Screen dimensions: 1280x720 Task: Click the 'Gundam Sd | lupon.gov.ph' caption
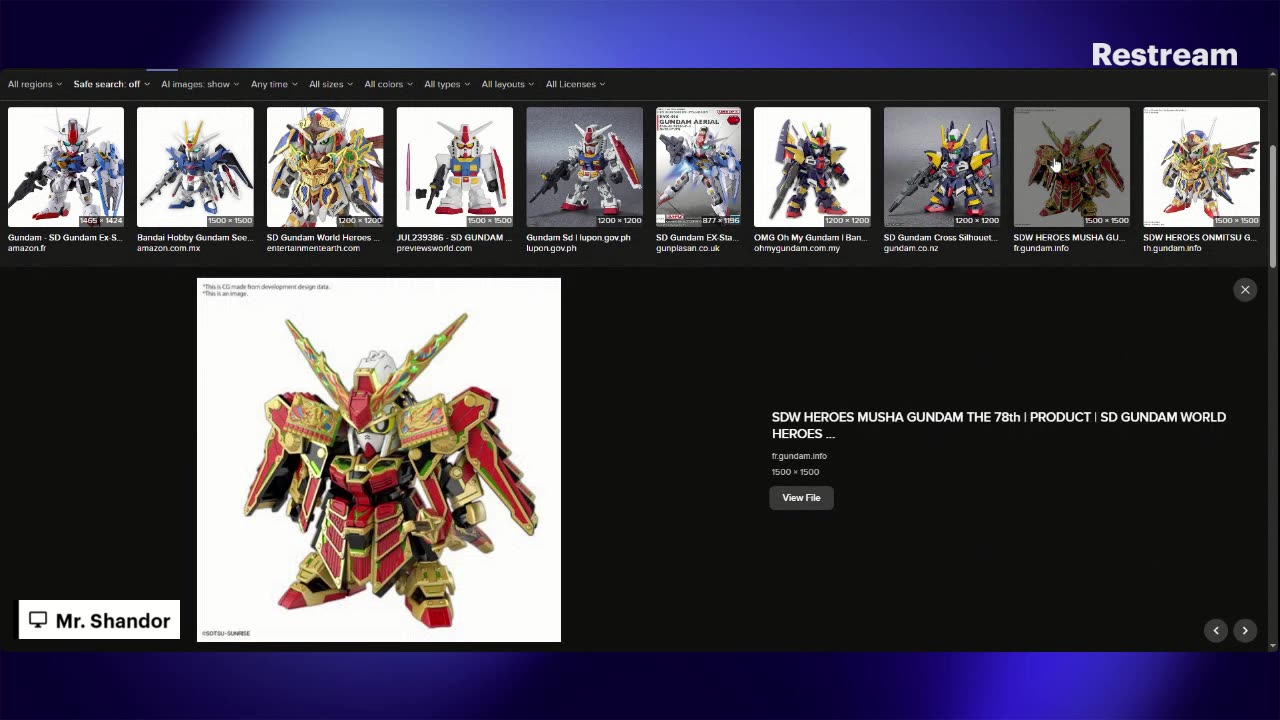579,238
